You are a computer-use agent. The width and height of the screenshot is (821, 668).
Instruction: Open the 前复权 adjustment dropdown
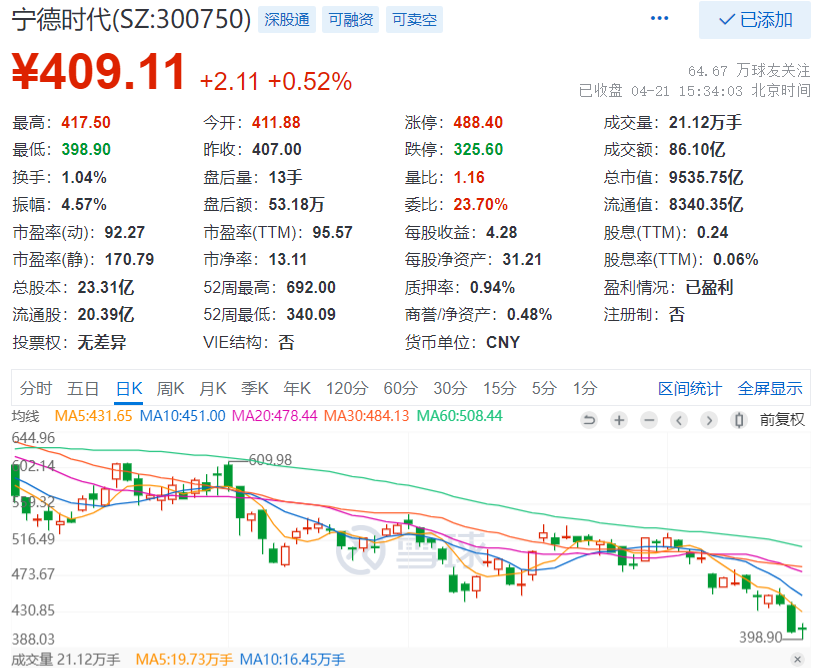coord(782,420)
